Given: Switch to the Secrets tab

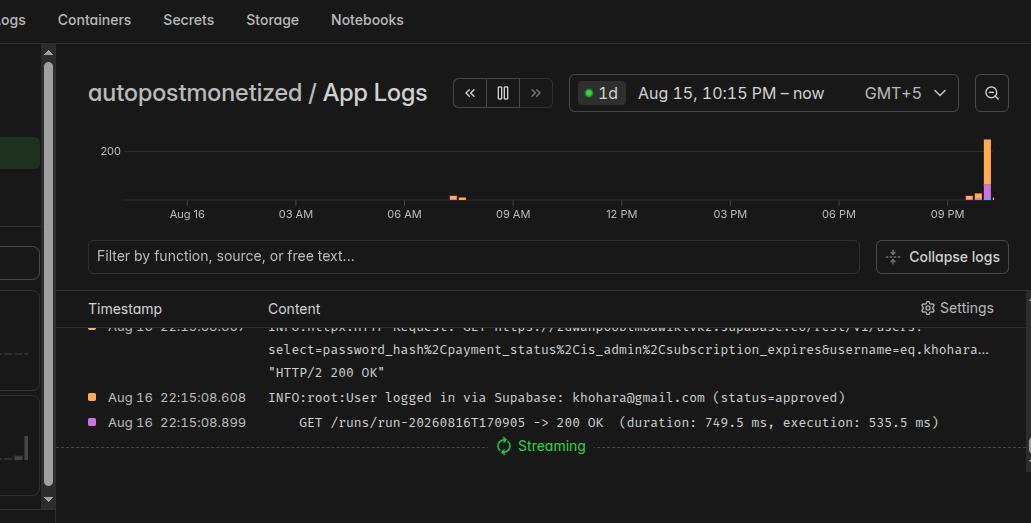Looking at the screenshot, I should click(189, 20).
